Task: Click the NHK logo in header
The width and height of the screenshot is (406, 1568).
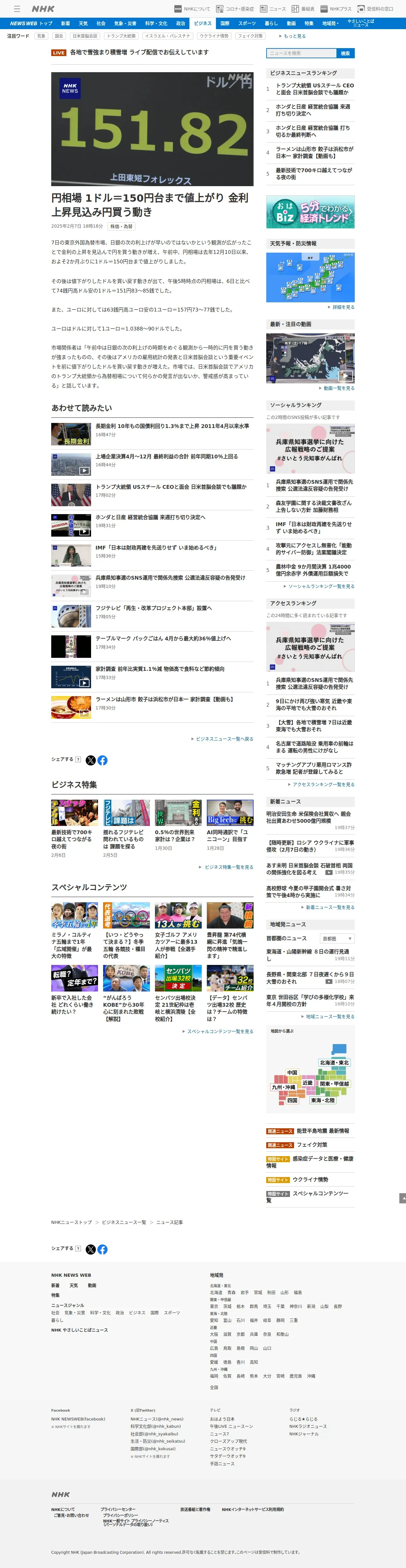Action: (43, 9)
